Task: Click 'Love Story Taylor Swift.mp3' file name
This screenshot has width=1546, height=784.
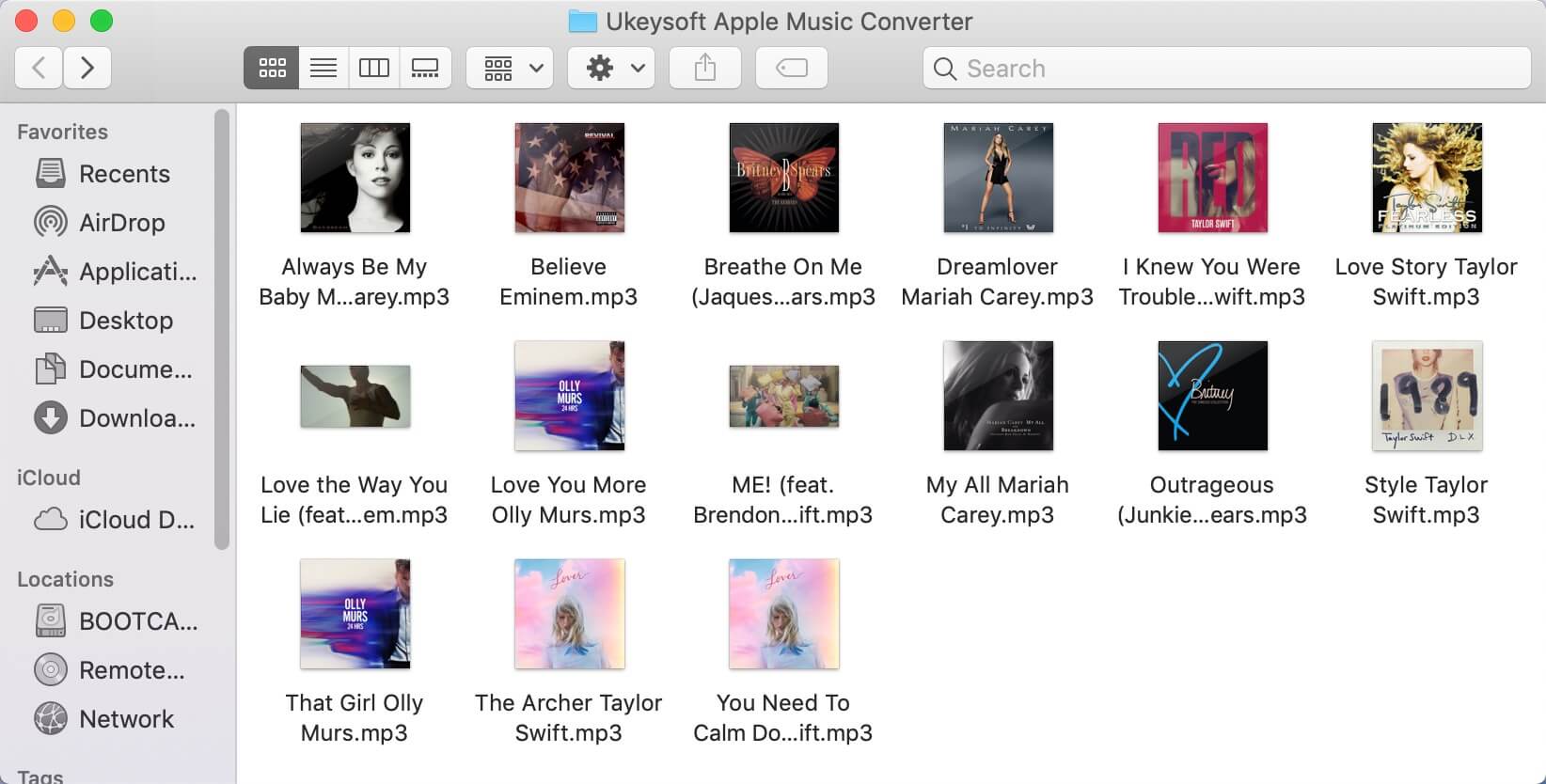Action: 1427,282
